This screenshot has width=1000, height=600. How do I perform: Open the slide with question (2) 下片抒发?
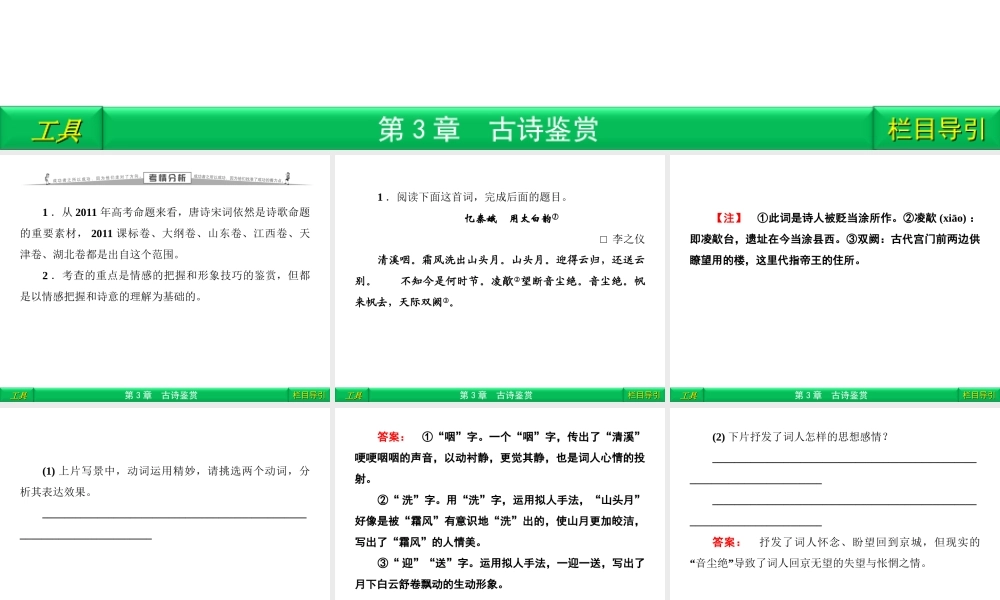tap(835, 504)
